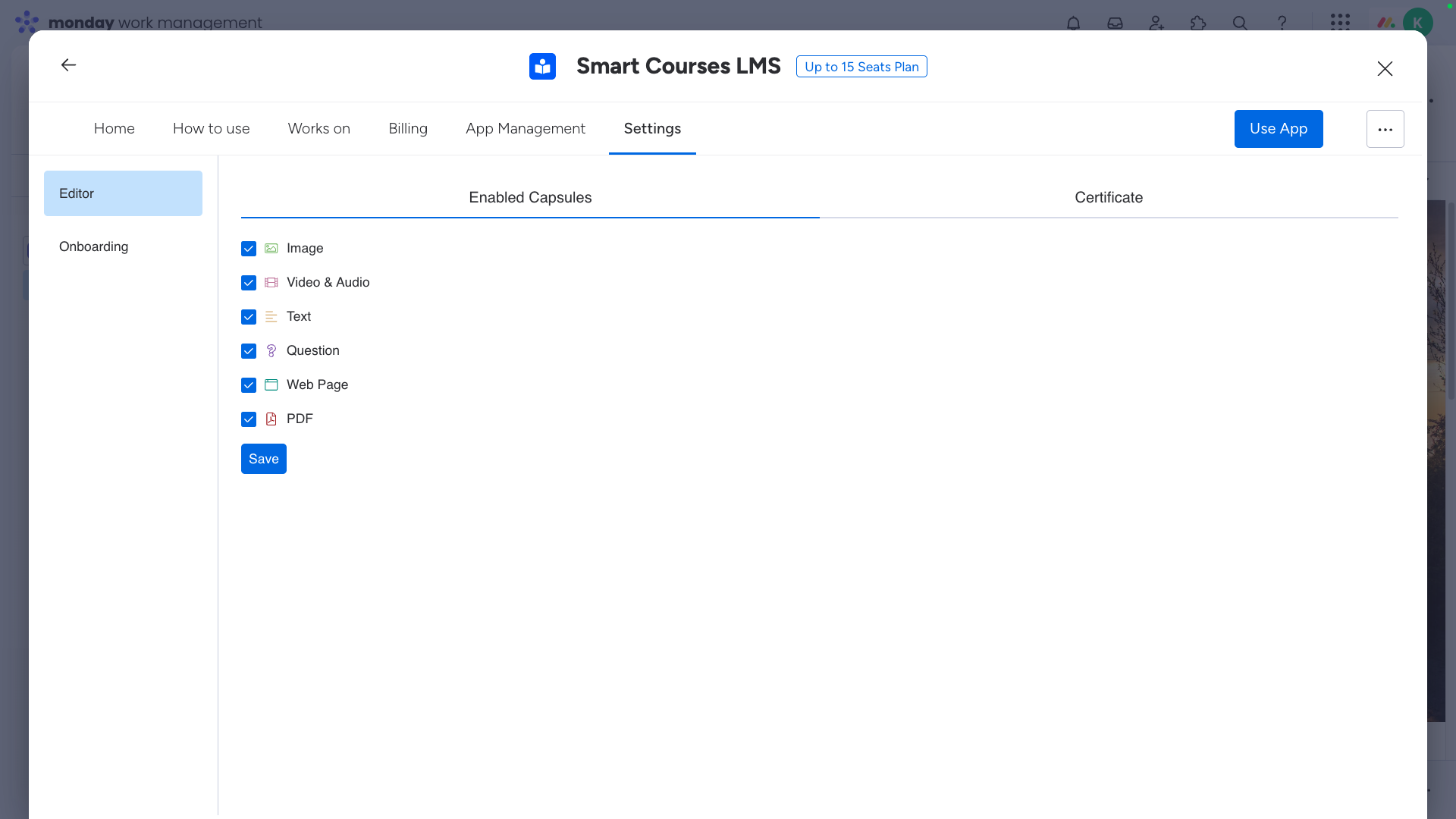The width and height of the screenshot is (1456, 819).
Task: Click the Image capsule icon
Action: pyautogui.click(x=271, y=249)
